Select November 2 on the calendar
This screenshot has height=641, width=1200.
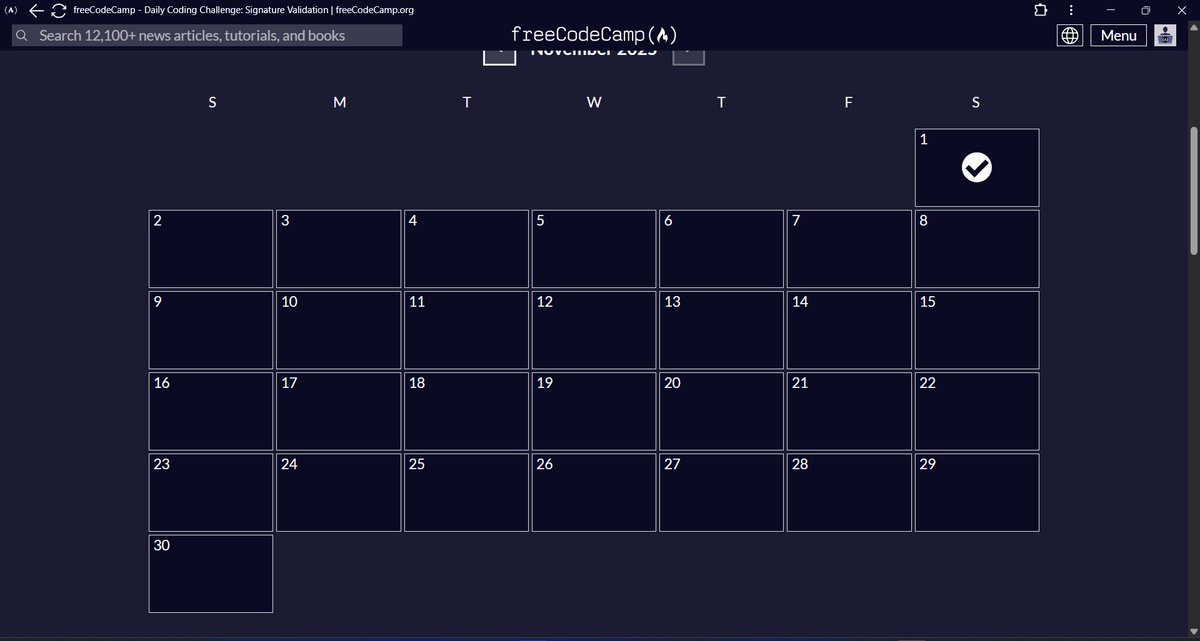point(211,248)
